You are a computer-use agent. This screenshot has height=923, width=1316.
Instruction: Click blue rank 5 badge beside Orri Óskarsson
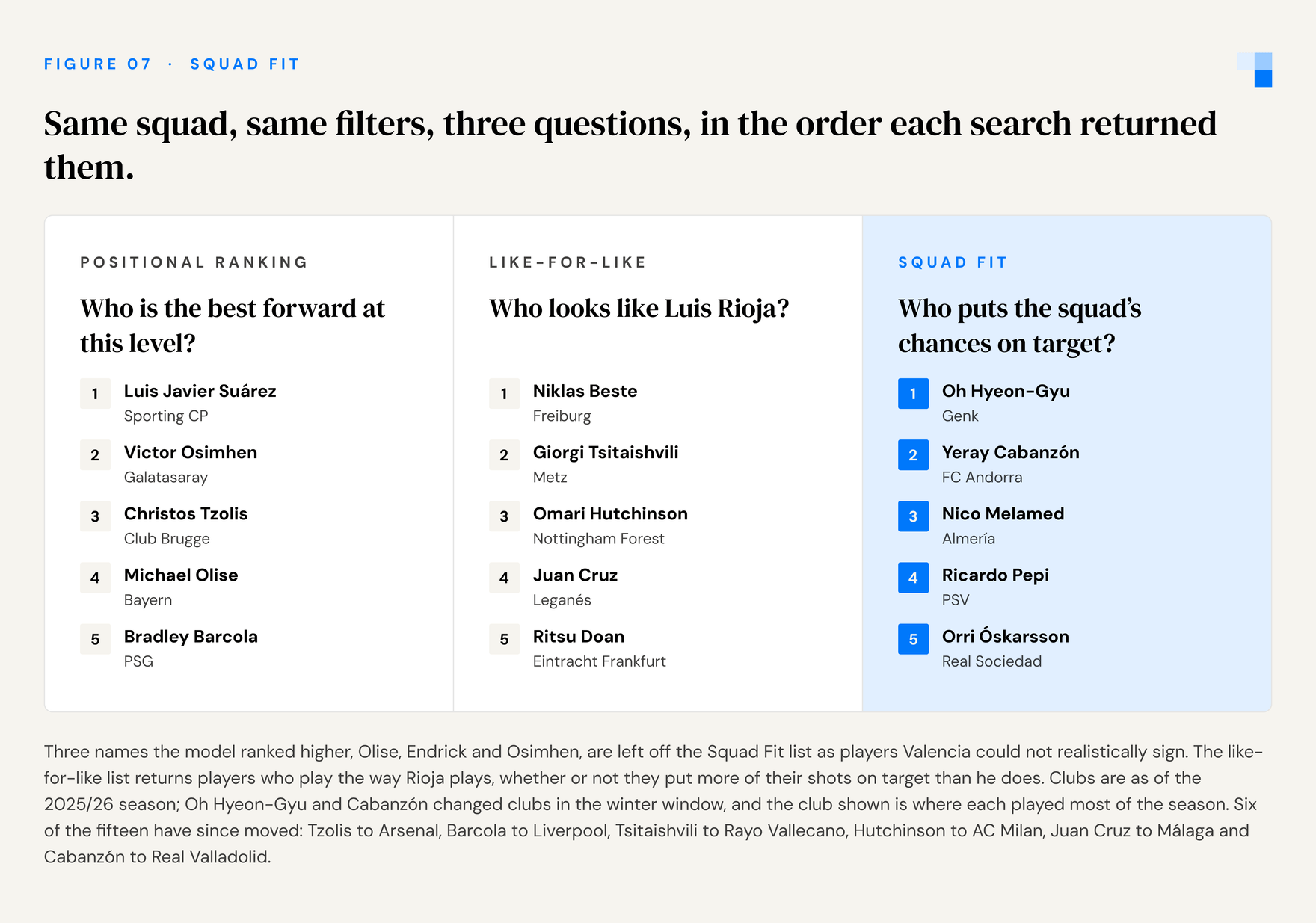[913, 639]
